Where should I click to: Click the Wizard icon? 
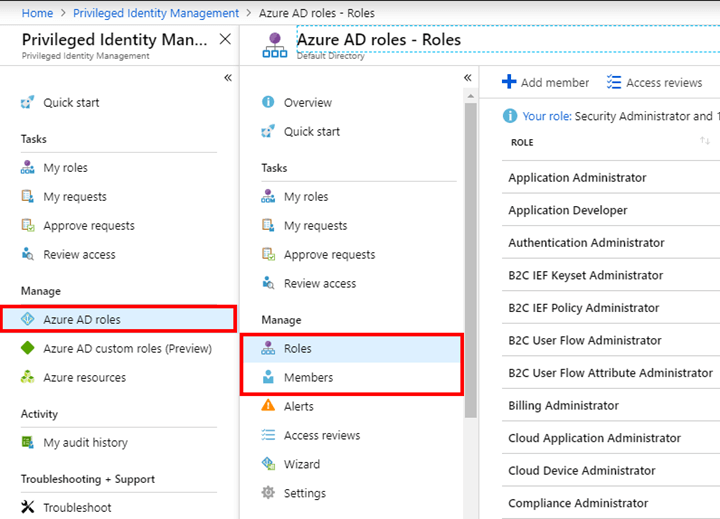[268, 464]
